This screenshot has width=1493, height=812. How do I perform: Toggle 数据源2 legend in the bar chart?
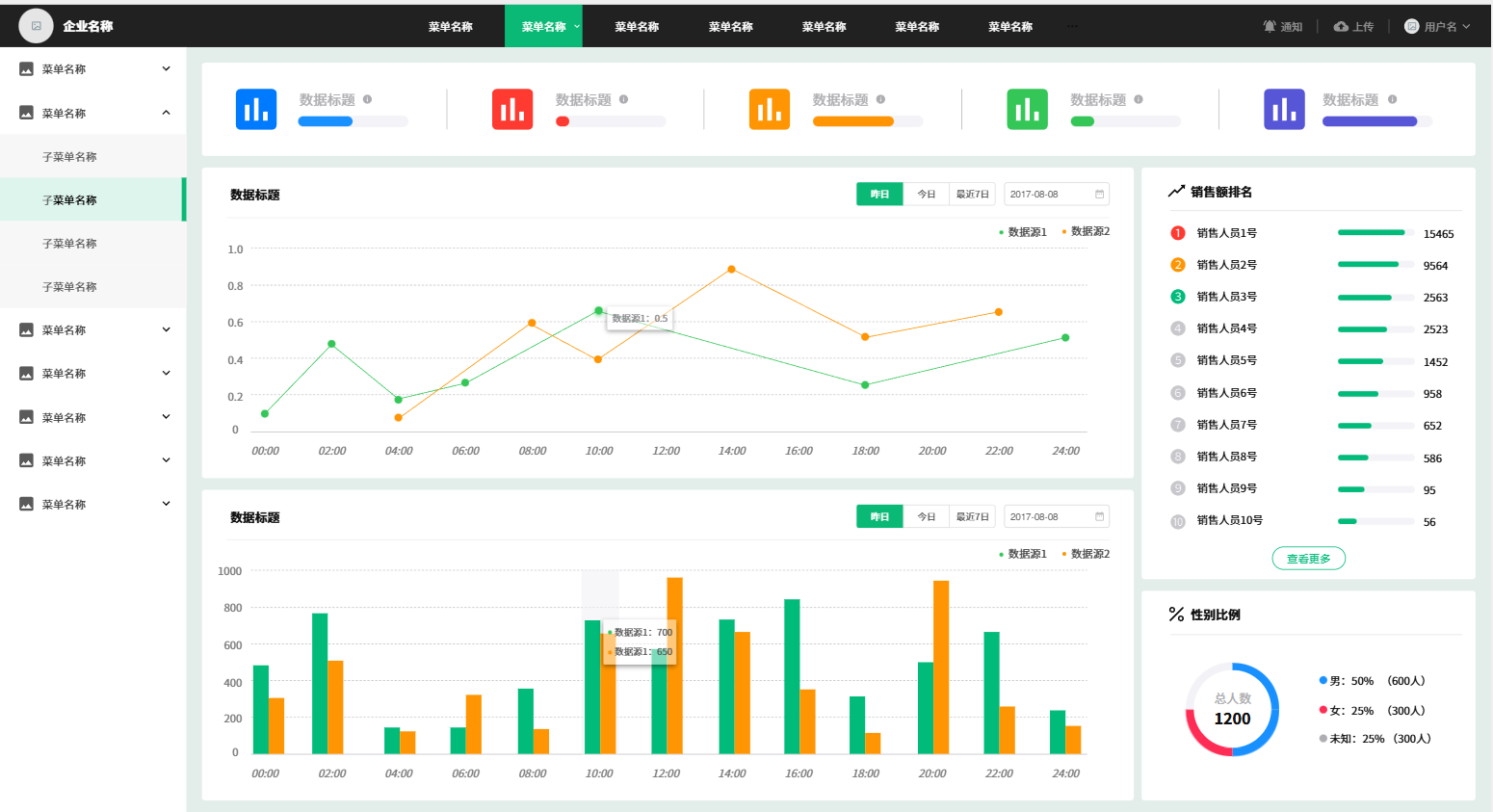1086,554
